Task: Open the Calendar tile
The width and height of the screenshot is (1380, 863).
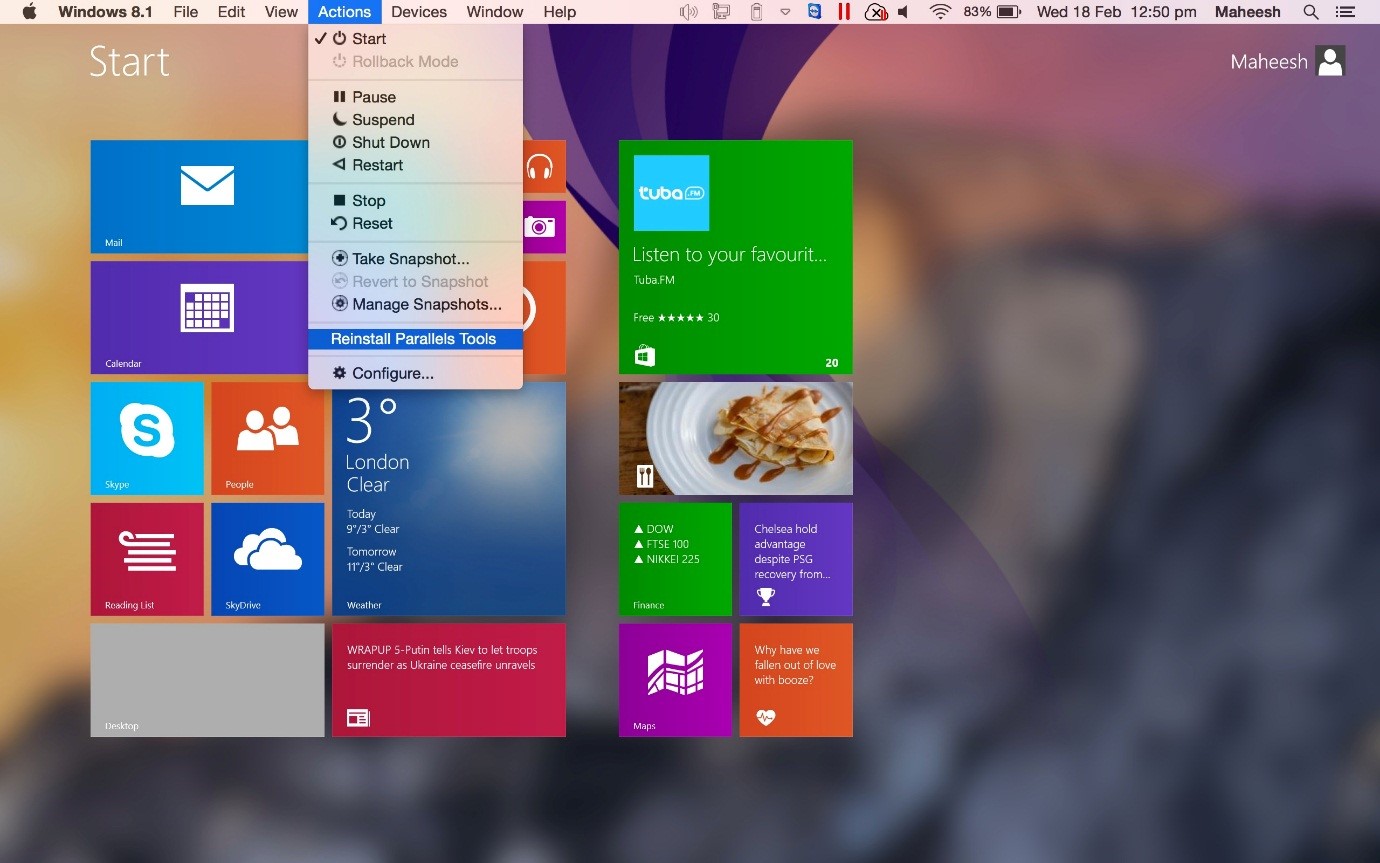Action: click(200, 317)
